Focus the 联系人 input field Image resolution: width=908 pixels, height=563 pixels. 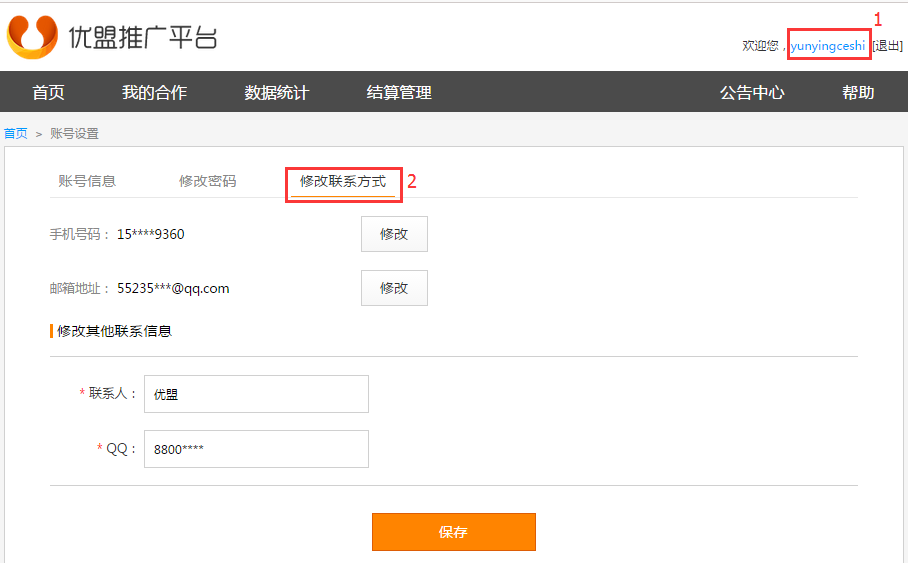click(x=256, y=394)
